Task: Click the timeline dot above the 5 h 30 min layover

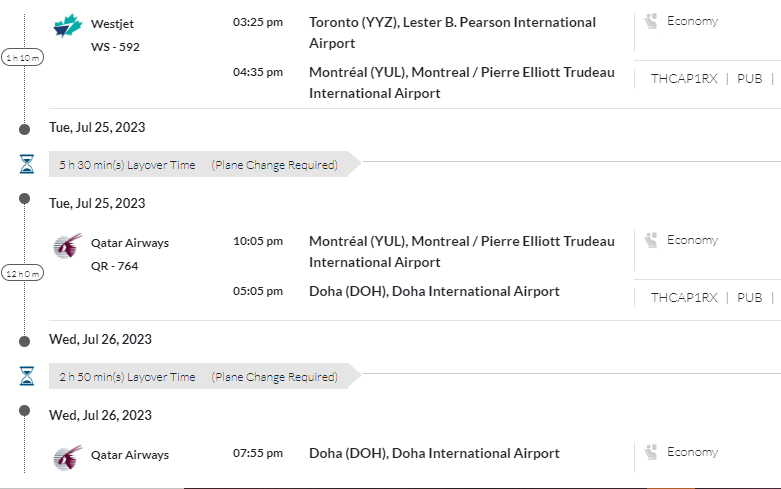Action: [24, 128]
